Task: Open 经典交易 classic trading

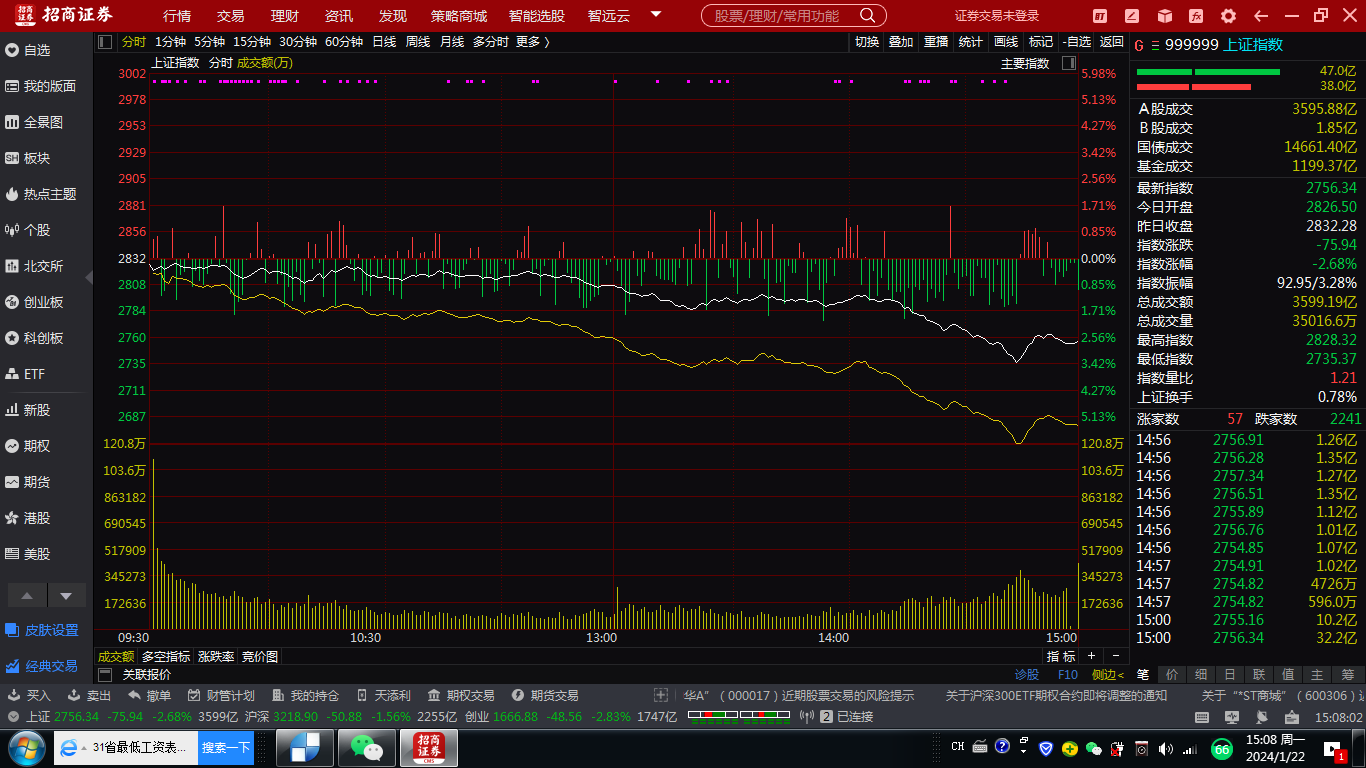Action: pyautogui.click(x=42, y=666)
